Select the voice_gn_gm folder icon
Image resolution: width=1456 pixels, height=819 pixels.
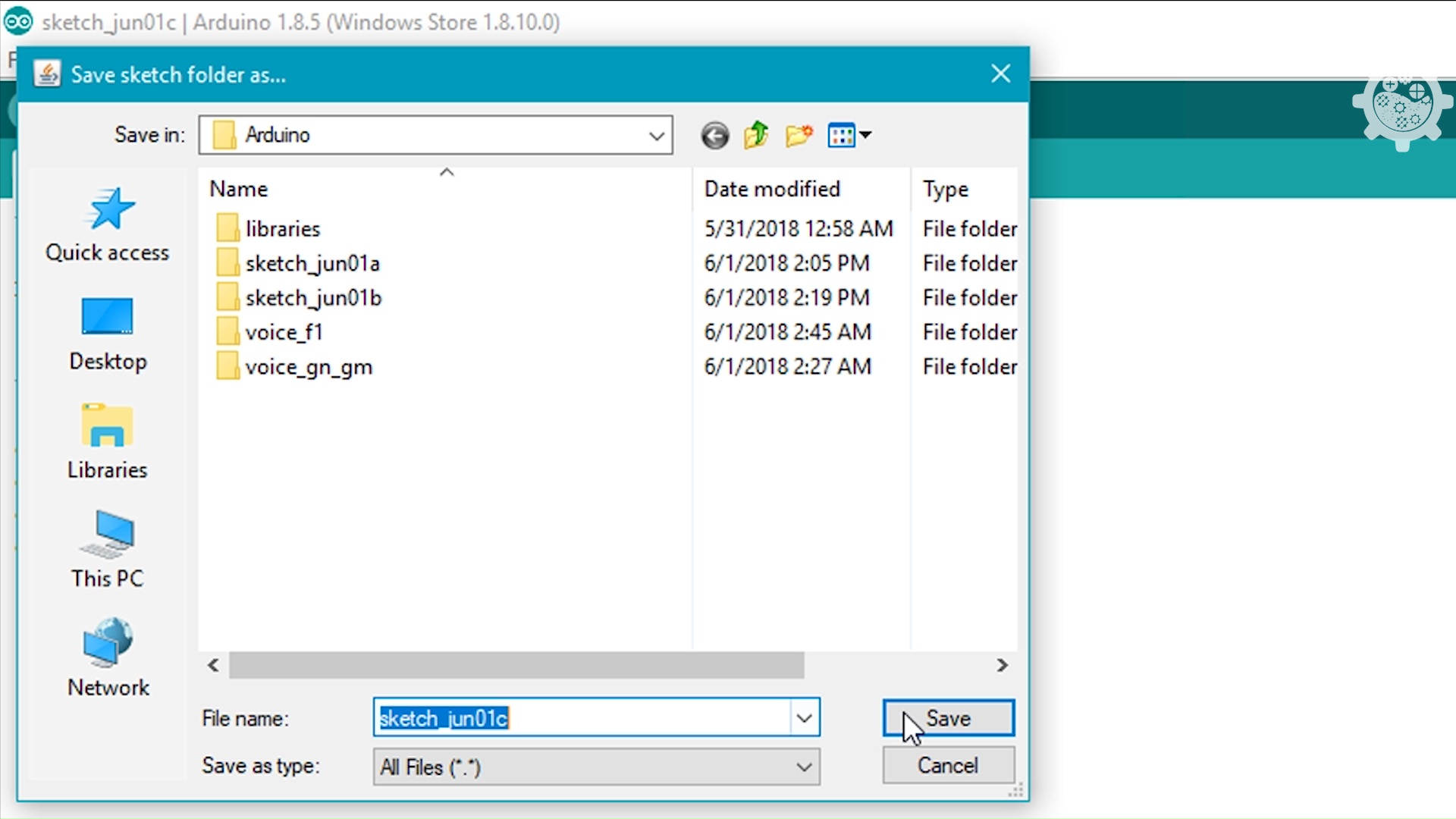[x=227, y=366]
